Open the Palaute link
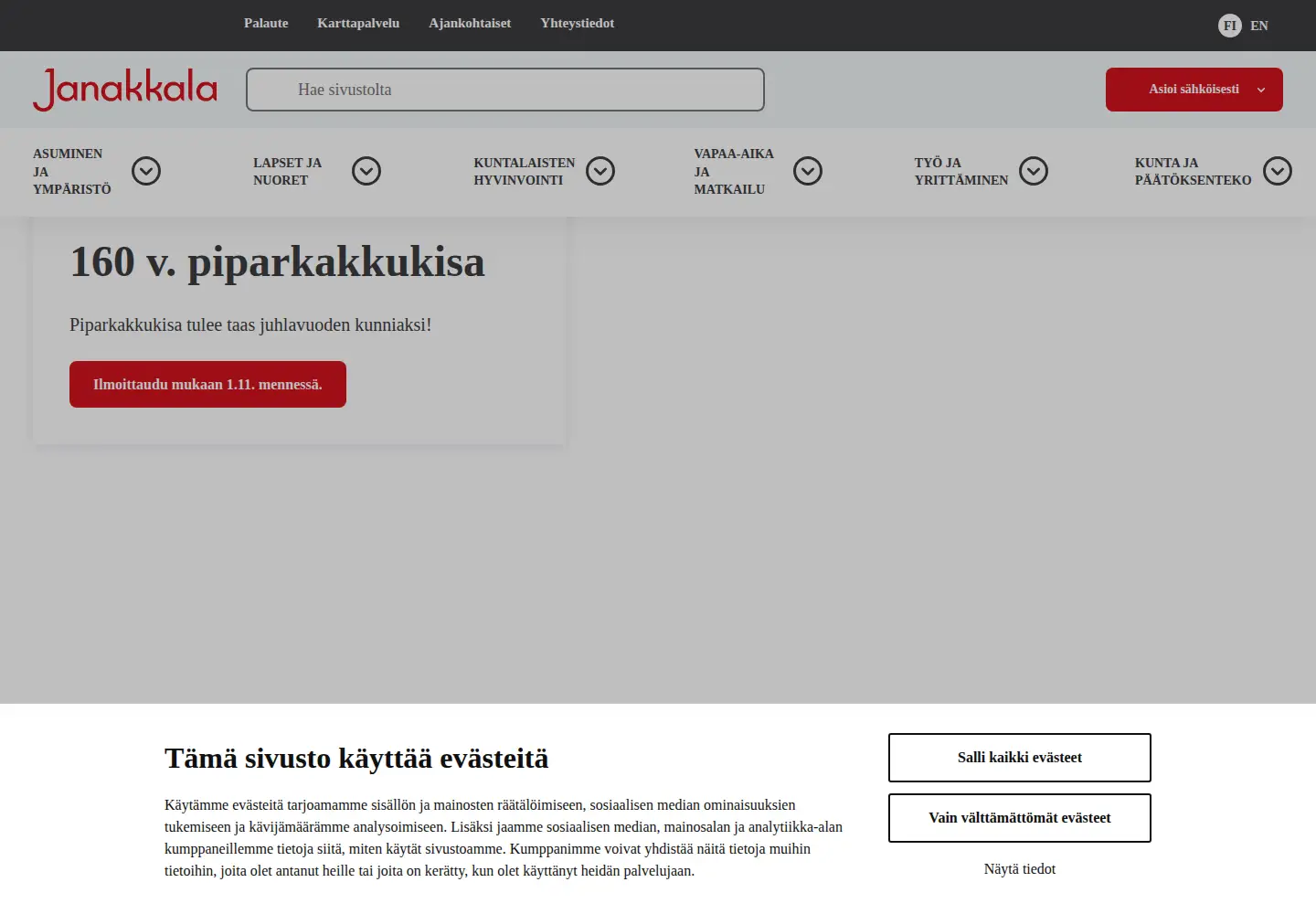The width and height of the screenshot is (1316, 914). 266,24
